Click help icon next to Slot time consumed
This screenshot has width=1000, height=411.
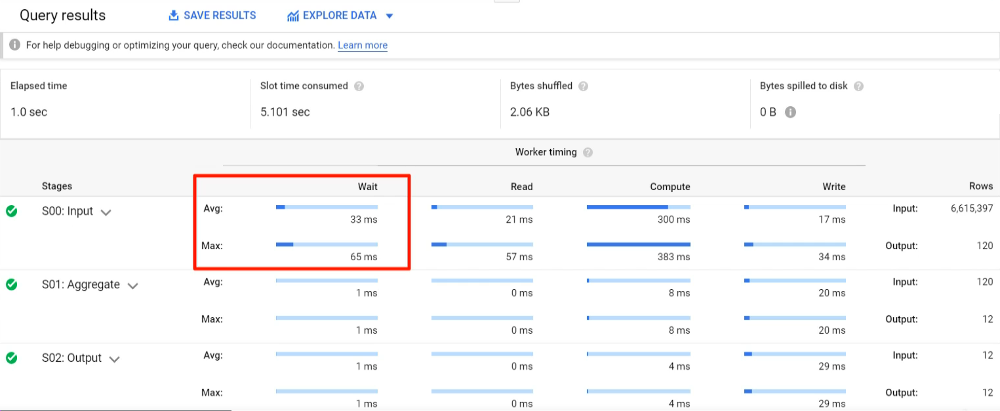click(x=359, y=86)
